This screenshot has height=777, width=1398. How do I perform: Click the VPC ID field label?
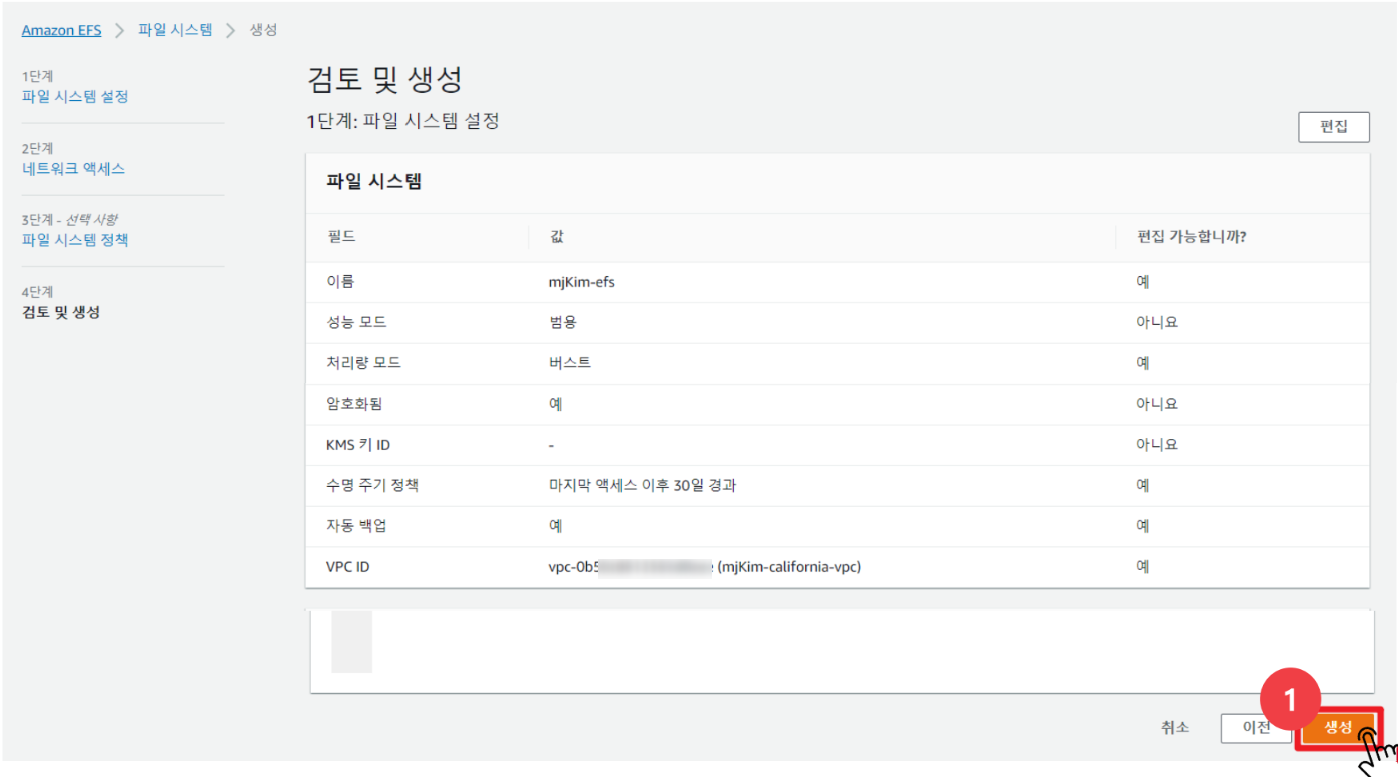348,567
